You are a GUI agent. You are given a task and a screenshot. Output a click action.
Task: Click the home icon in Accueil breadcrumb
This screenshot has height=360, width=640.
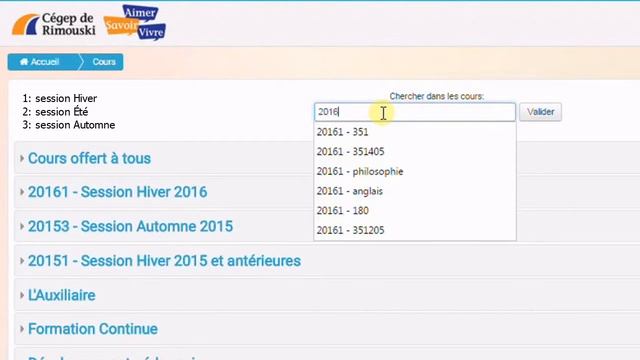[x=24, y=62]
